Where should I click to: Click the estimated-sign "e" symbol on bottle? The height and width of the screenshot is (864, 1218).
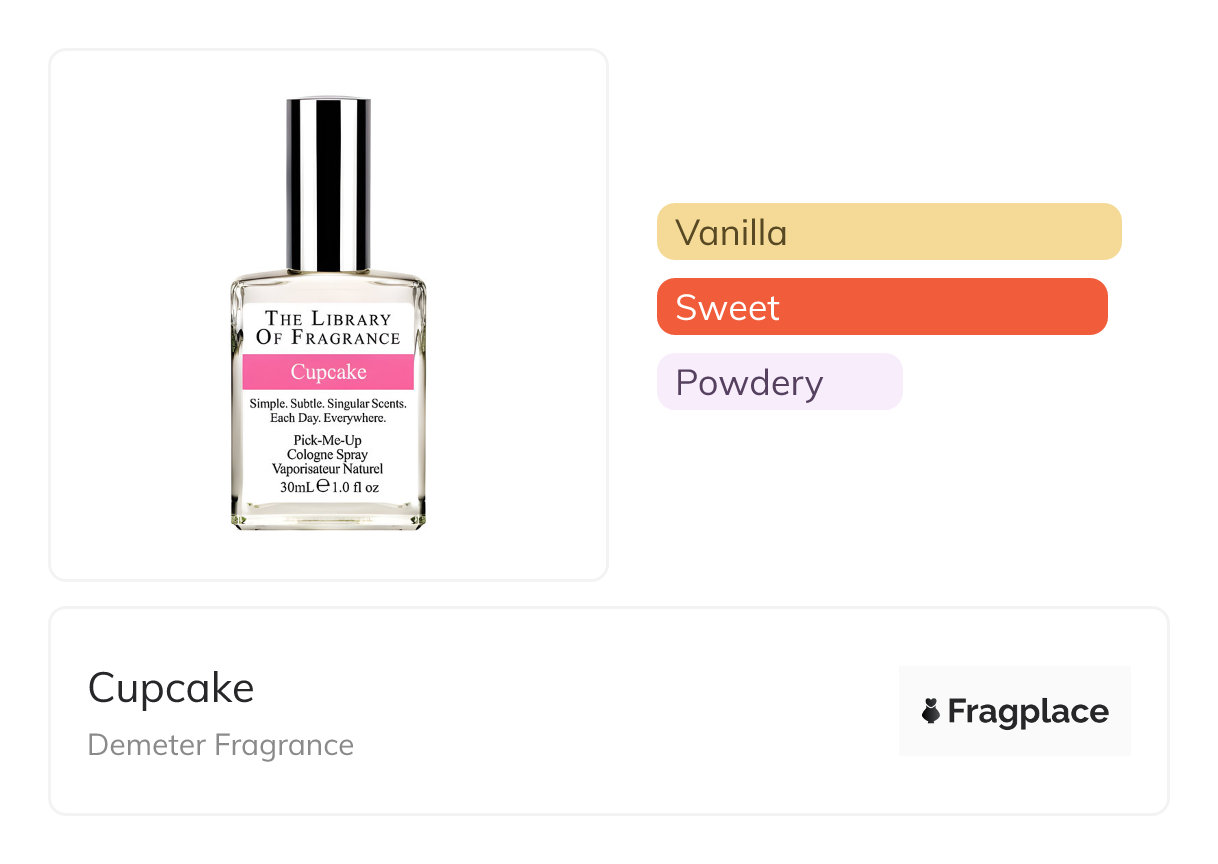coord(322,486)
